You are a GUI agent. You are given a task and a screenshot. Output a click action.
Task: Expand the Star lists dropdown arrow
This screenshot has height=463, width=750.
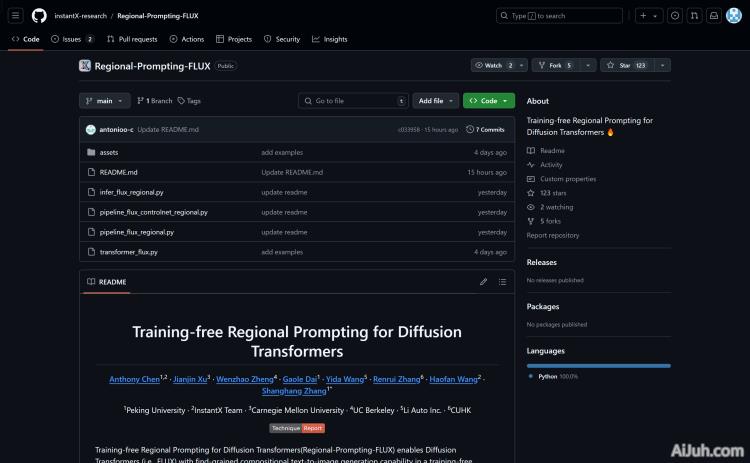point(662,65)
